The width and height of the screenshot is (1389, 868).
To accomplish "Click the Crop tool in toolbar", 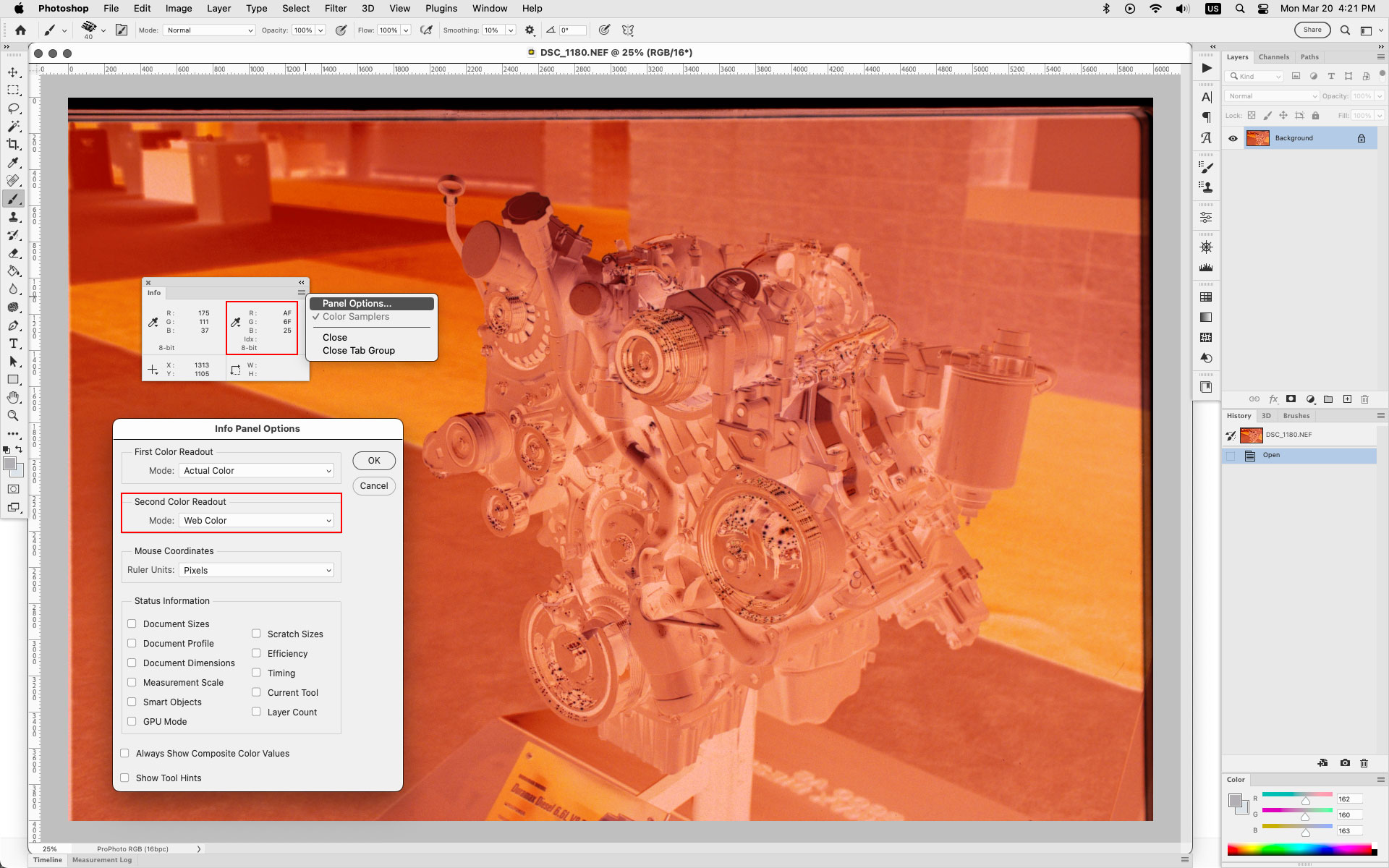I will click(13, 144).
